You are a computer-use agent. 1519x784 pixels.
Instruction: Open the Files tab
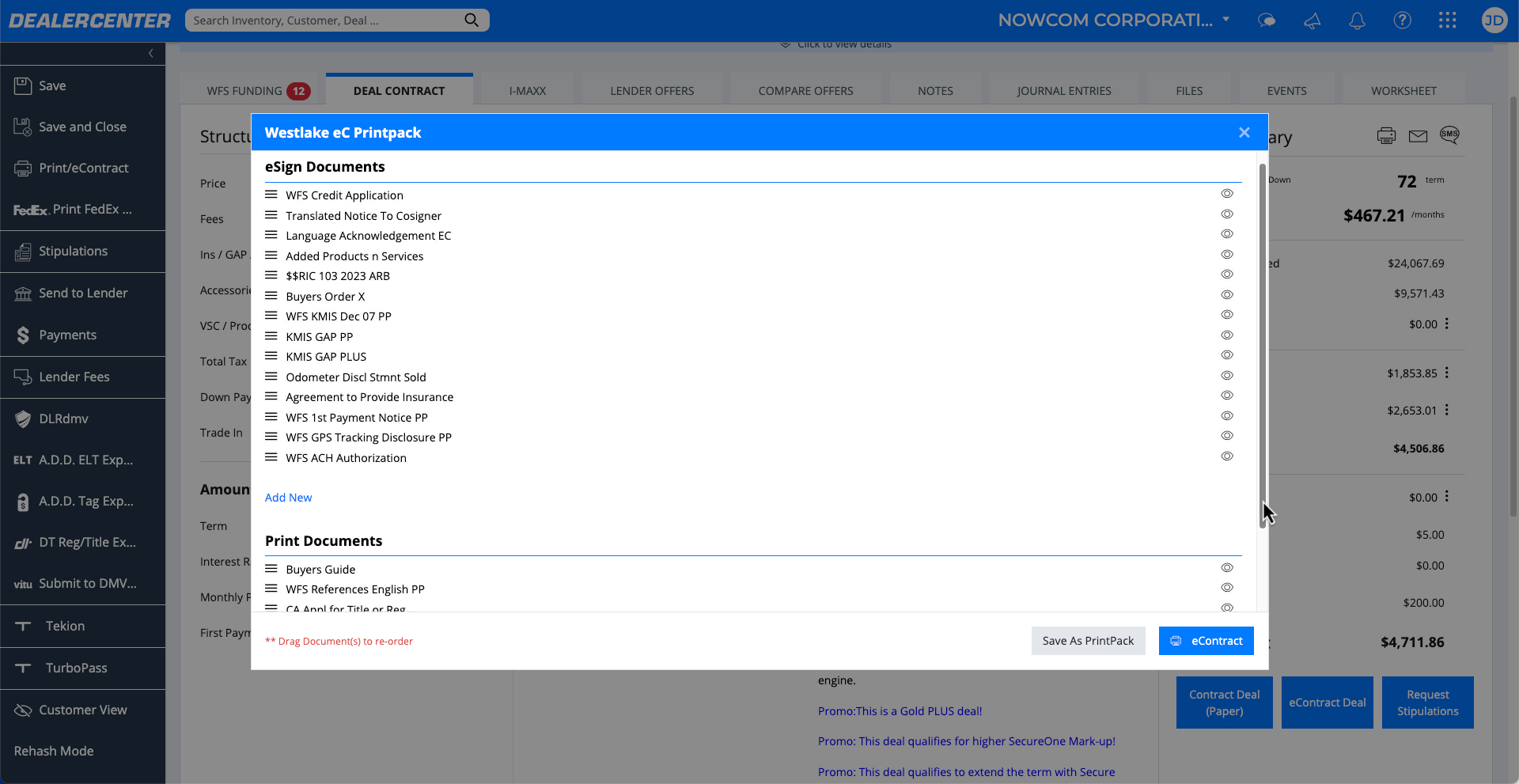pos(1189,91)
